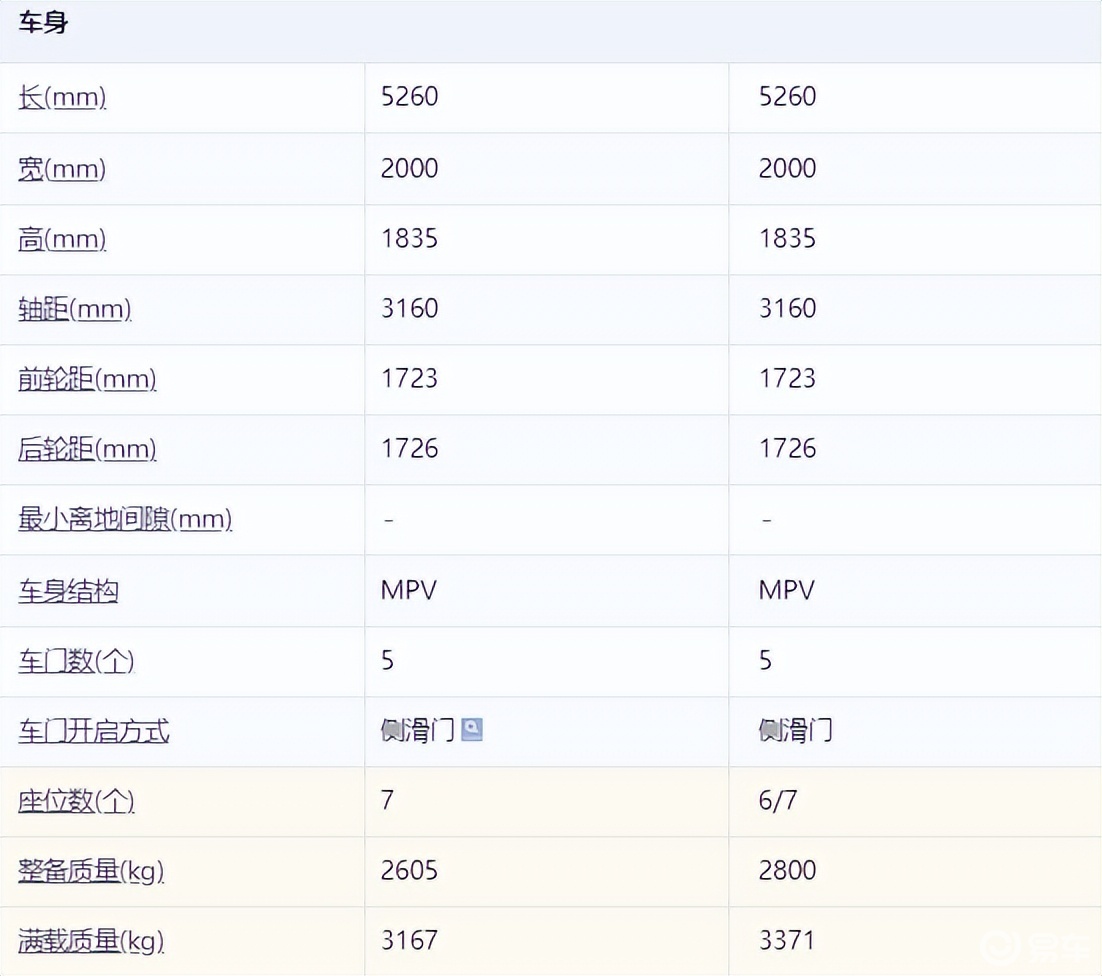Click the image icon beside 侧滑门
Image resolution: width=1102 pixels, height=976 pixels.
click(x=472, y=730)
